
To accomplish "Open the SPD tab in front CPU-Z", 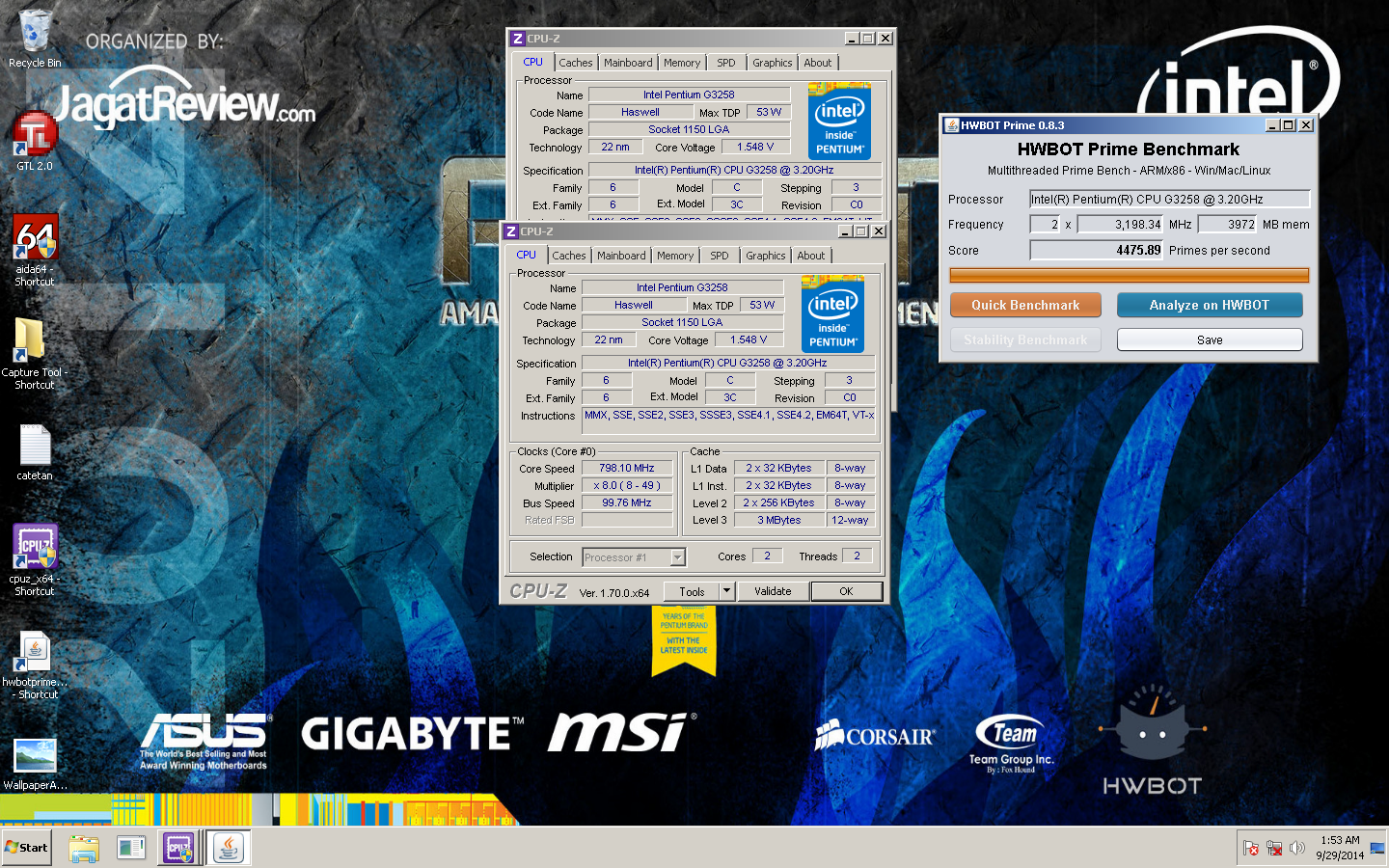I will 720,256.
